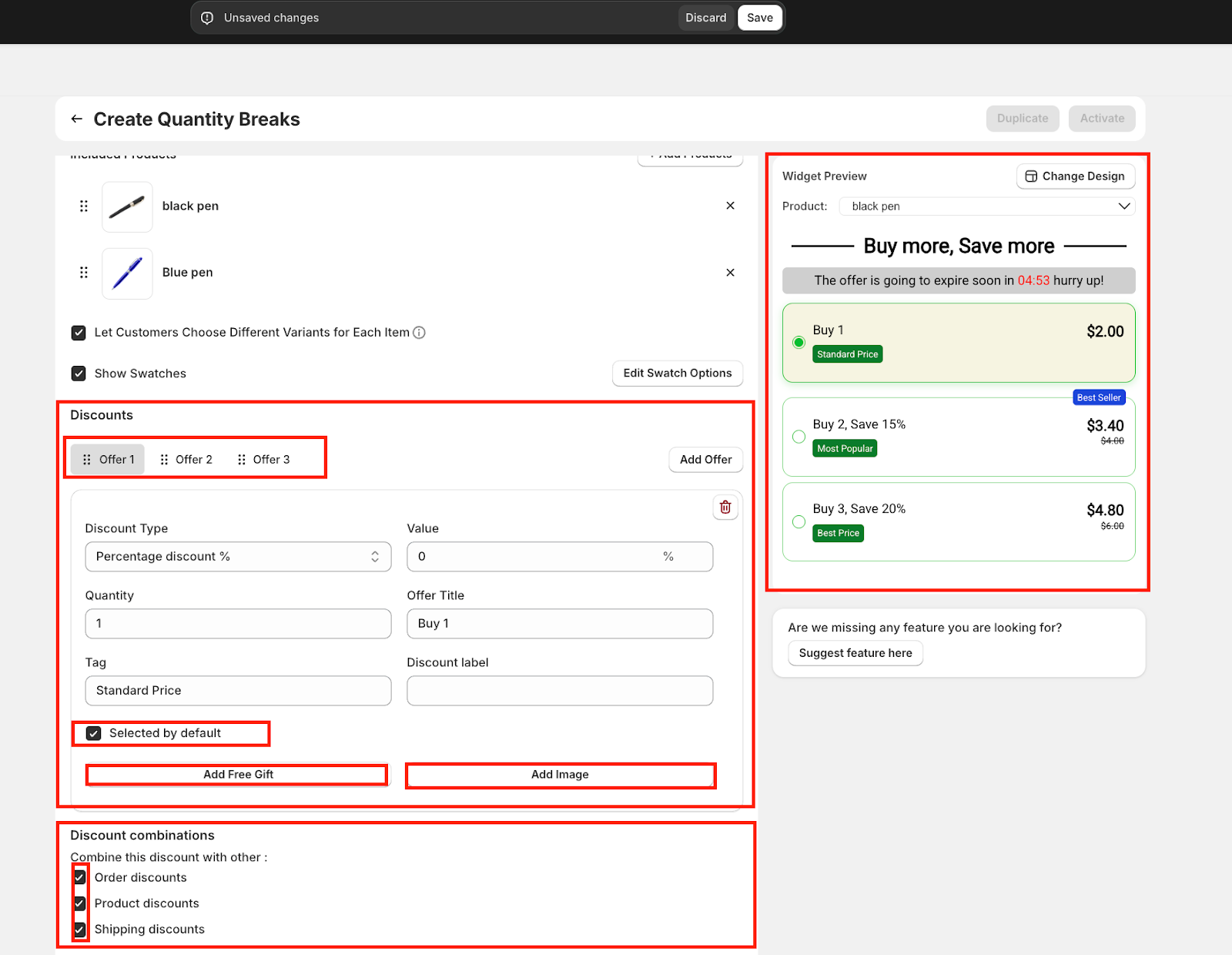Click the Add Free Gift button
Image resolution: width=1232 pixels, height=955 pixels.
(238, 775)
